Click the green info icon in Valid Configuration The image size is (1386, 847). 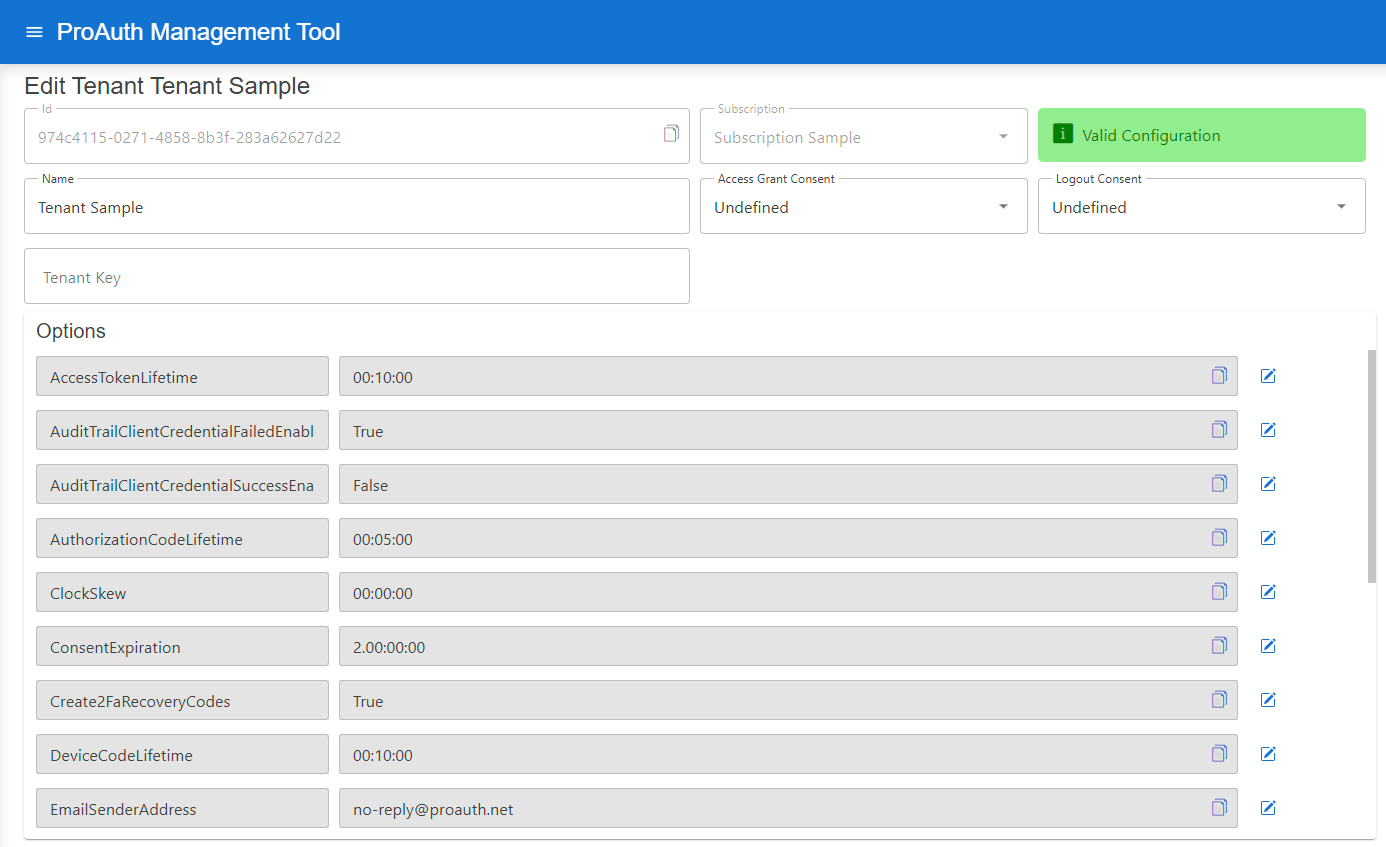pos(1063,135)
